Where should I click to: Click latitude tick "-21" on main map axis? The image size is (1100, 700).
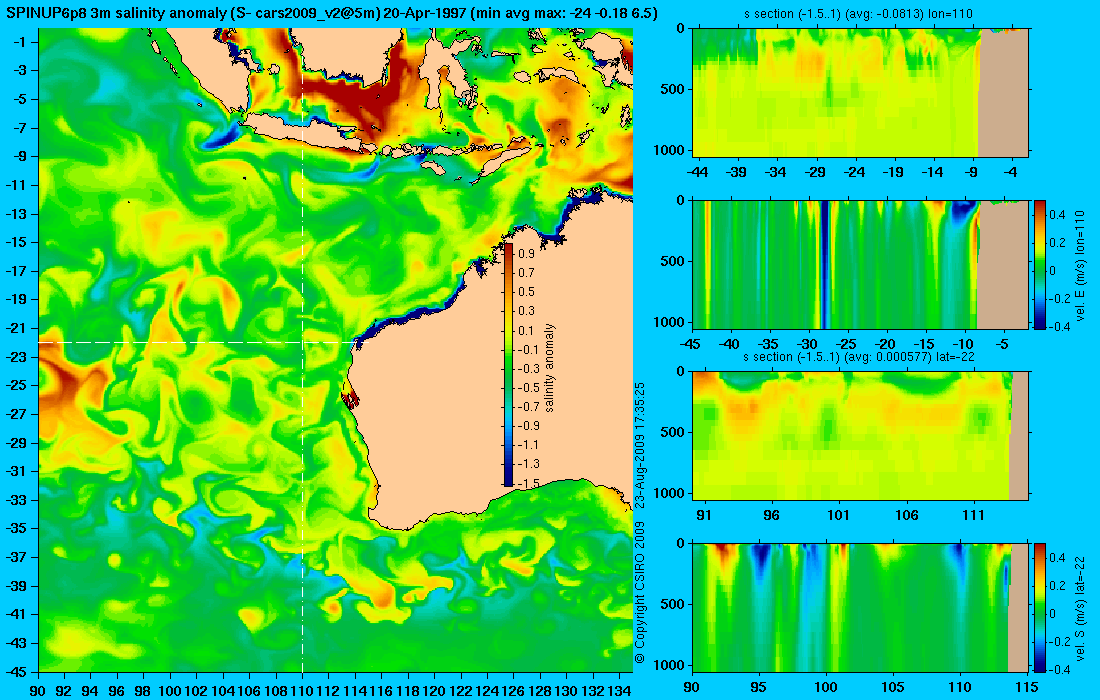click(17, 328)
